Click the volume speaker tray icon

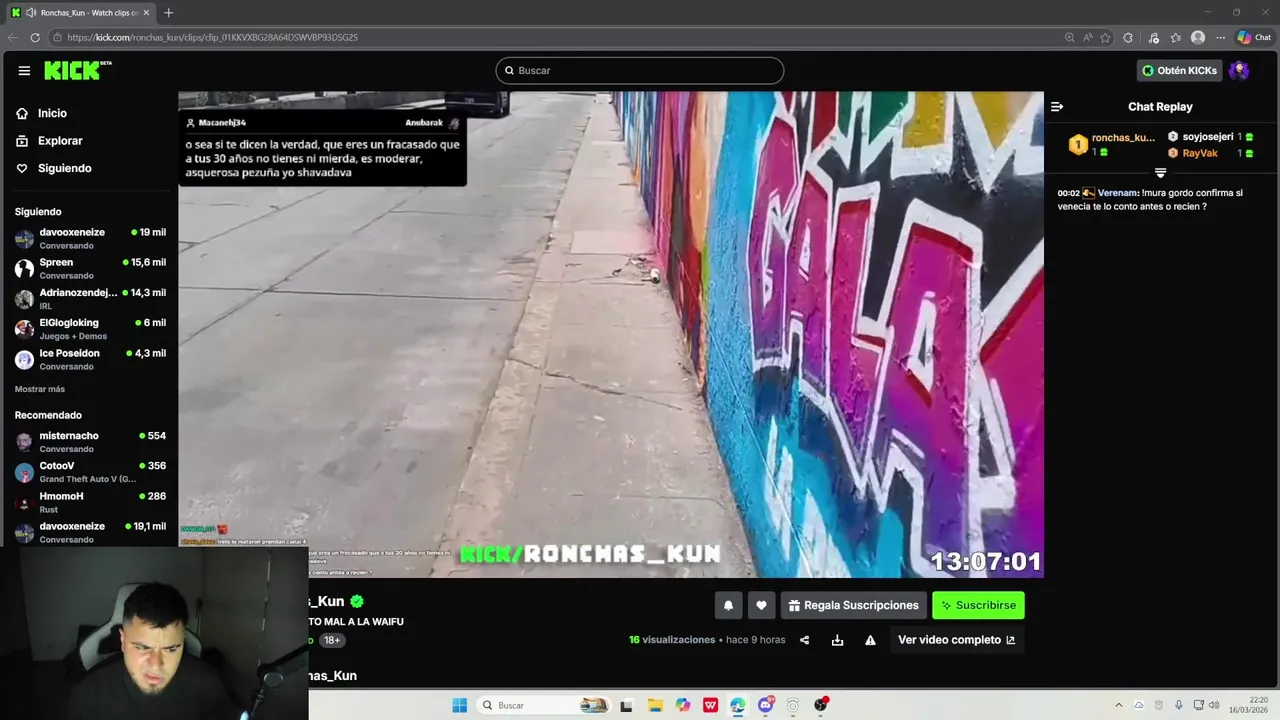point(1214,705)
